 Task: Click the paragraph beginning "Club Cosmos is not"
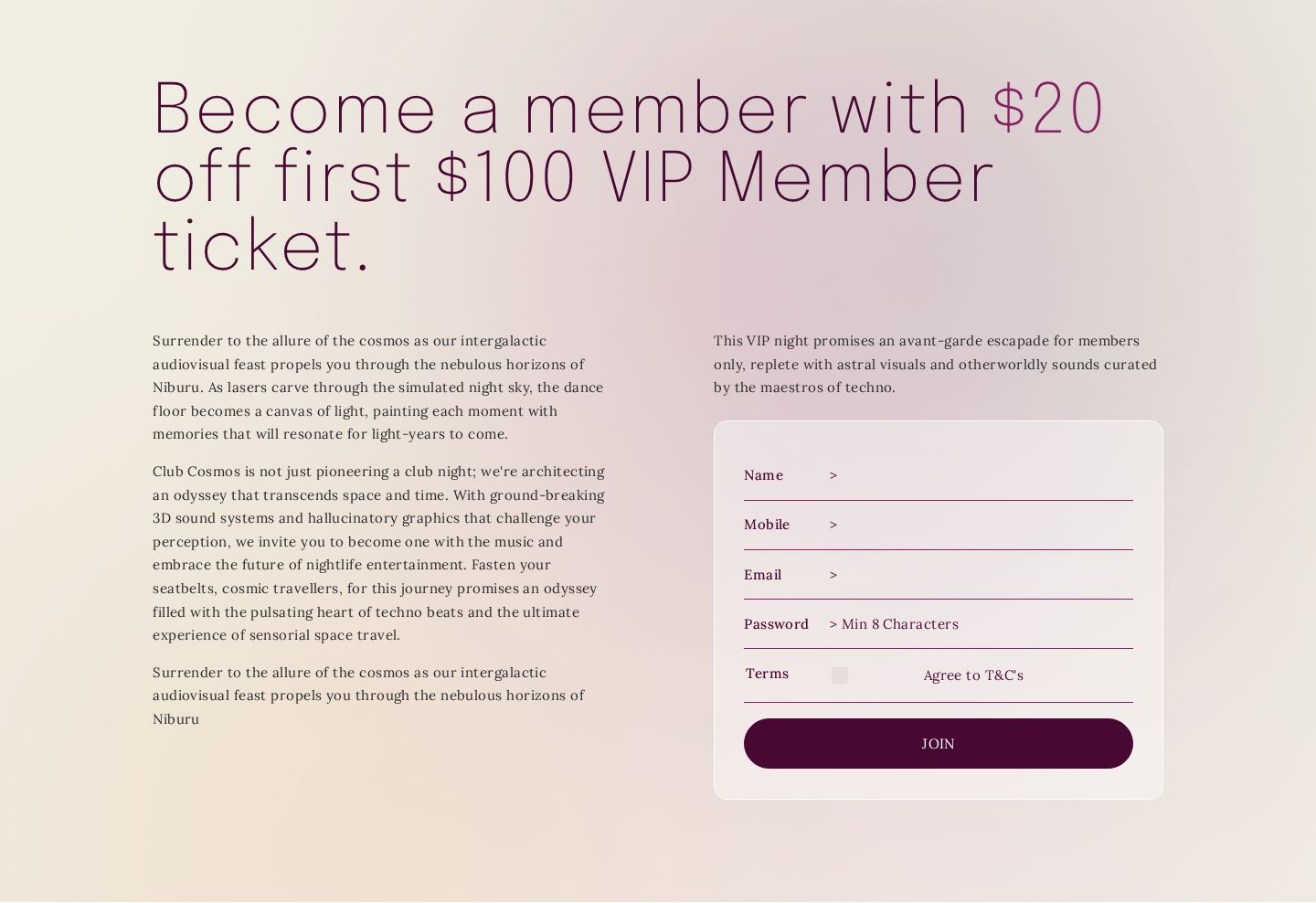[379, 553]
